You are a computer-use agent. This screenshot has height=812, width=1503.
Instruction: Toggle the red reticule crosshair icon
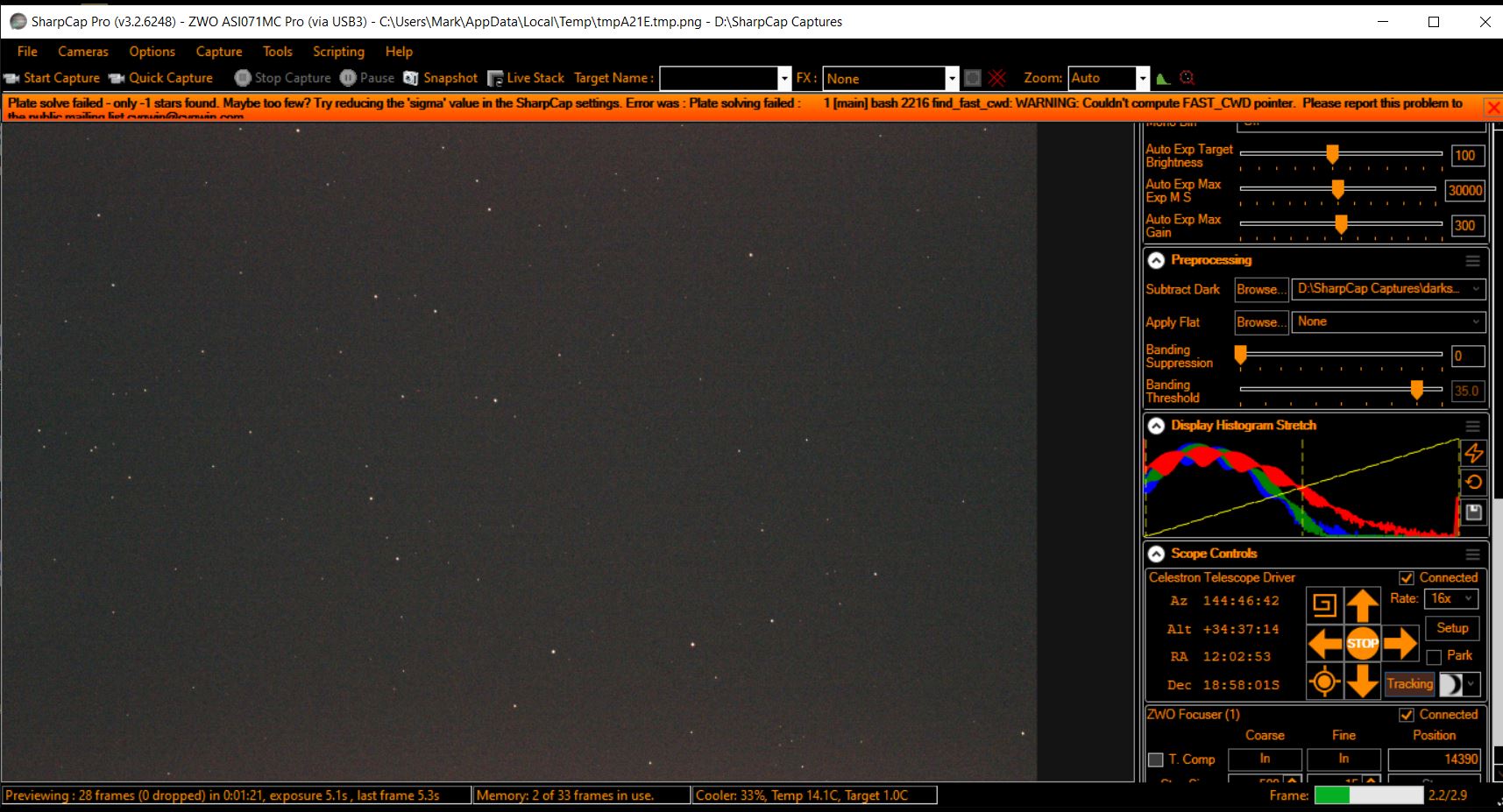pyautogui.click(x=997, y=78)
